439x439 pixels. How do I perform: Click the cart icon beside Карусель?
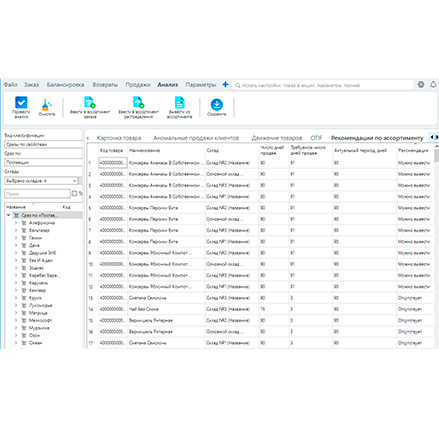[x=24, y=283]
